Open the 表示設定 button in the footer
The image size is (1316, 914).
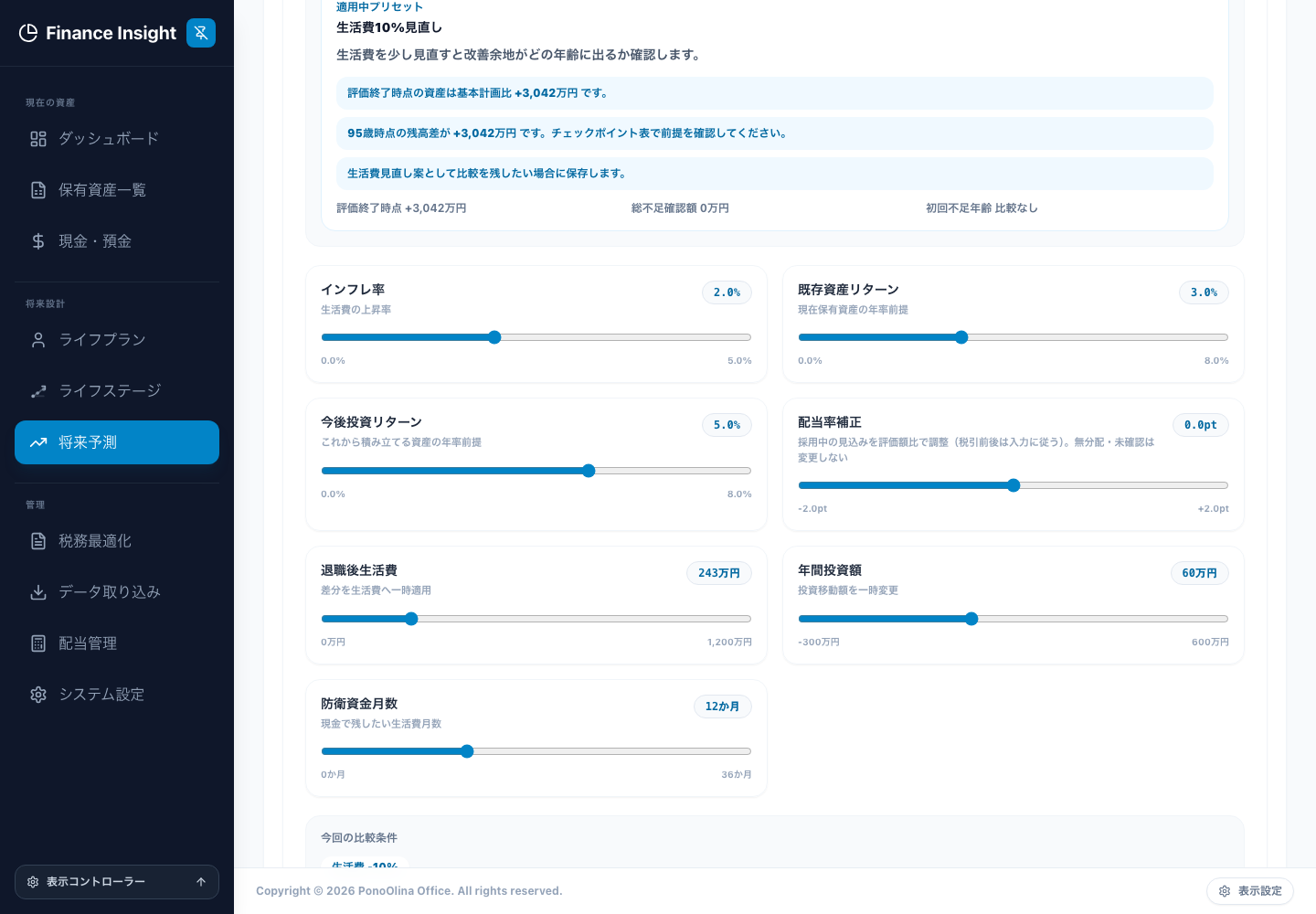pyautogui.click(x=1250, y=891)
